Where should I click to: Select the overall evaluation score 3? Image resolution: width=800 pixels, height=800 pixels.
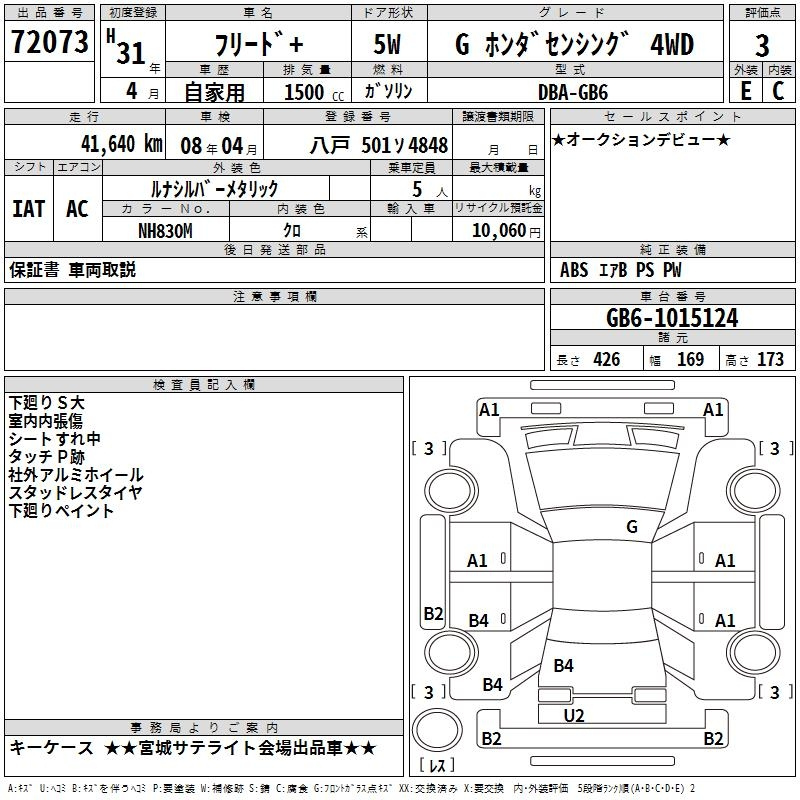point(762,46)
